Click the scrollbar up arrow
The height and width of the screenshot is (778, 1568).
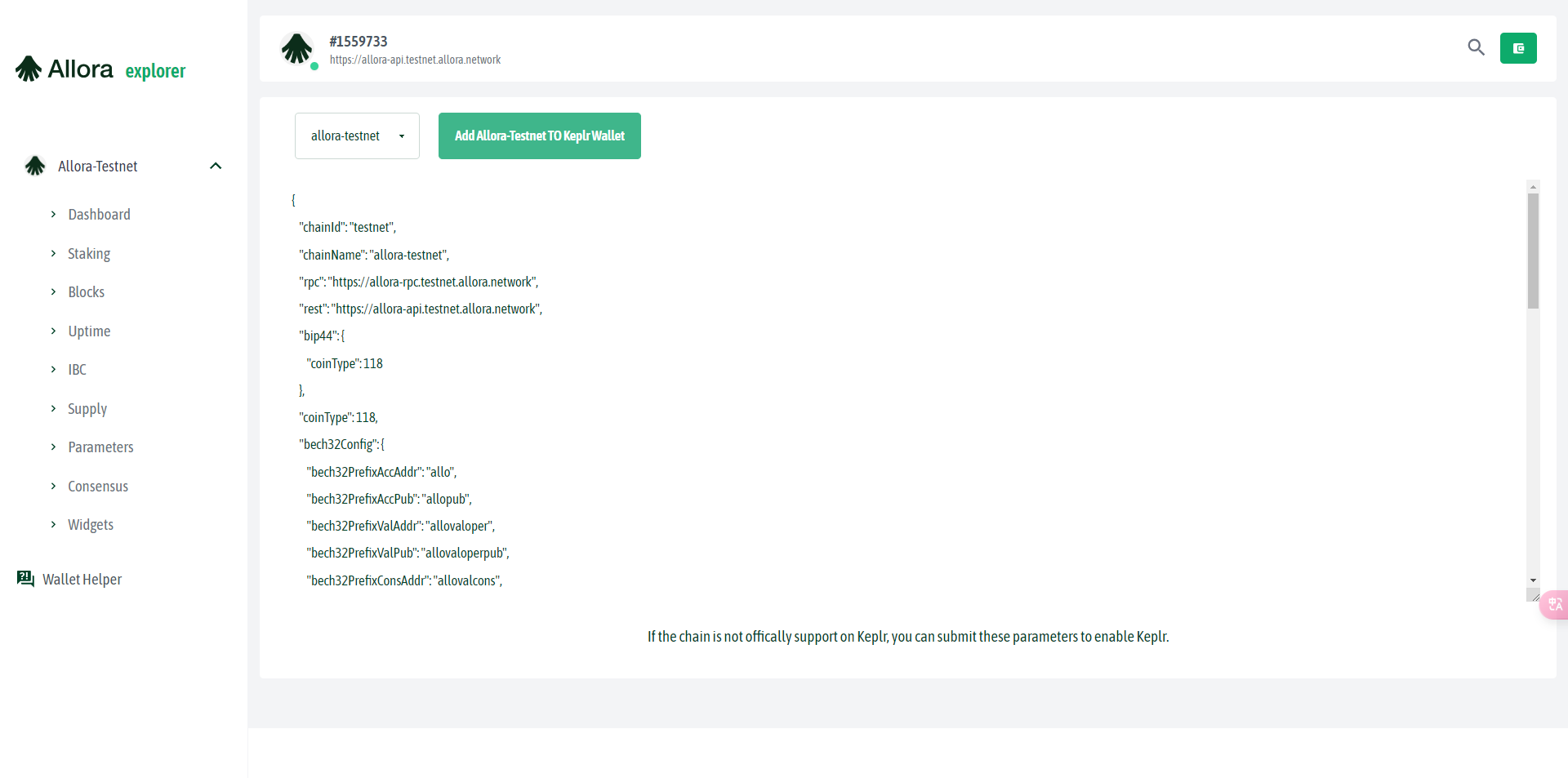coord(1533,187)
